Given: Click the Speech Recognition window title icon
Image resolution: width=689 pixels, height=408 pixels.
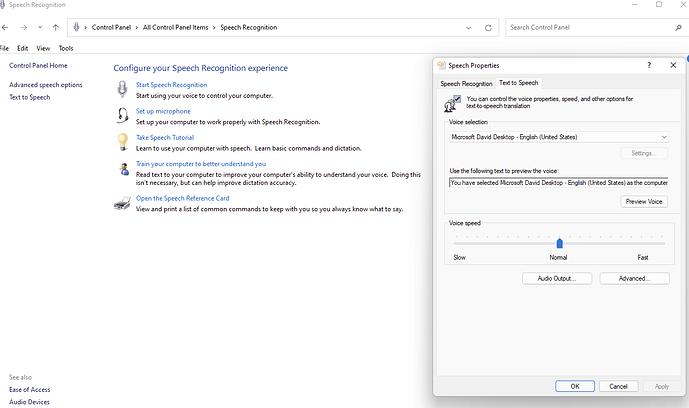Looking at the screenshot, I should (x=3, y=5).
